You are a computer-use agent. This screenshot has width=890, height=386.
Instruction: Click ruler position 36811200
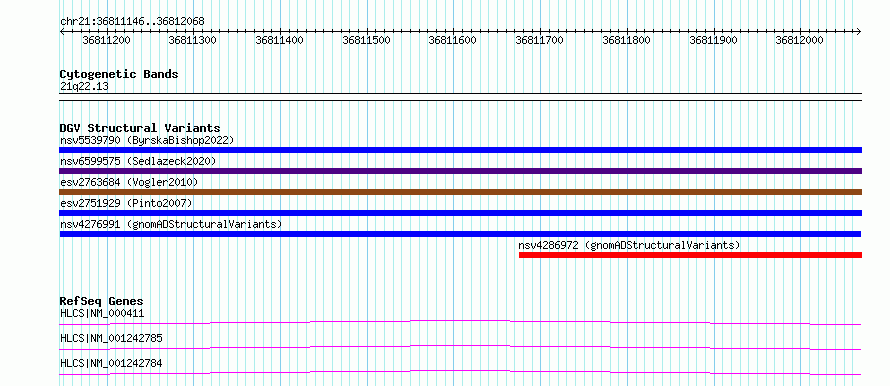(107, 40)
